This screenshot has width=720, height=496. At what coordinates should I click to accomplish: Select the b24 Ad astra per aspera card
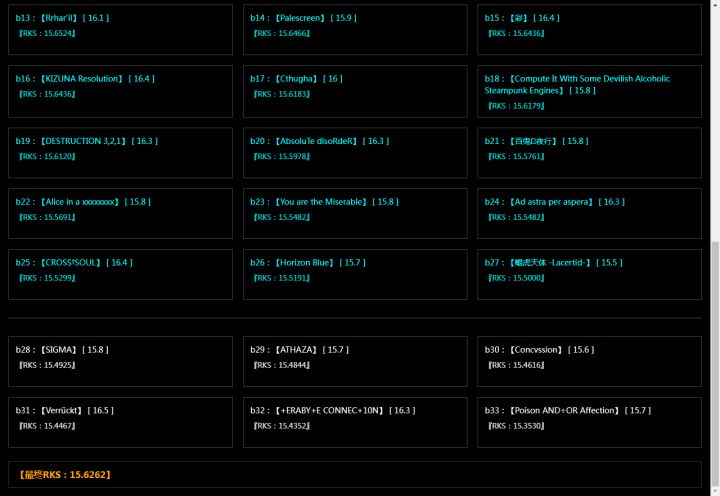pos(590,214)
